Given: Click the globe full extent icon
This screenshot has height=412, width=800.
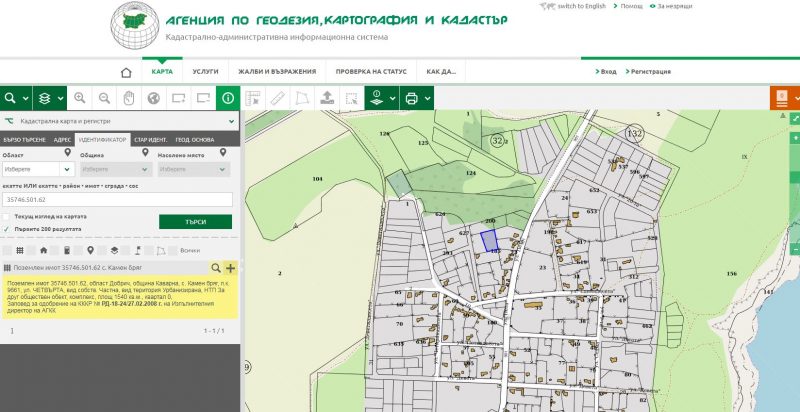Looking at the screenshot, I should (154, 98).
